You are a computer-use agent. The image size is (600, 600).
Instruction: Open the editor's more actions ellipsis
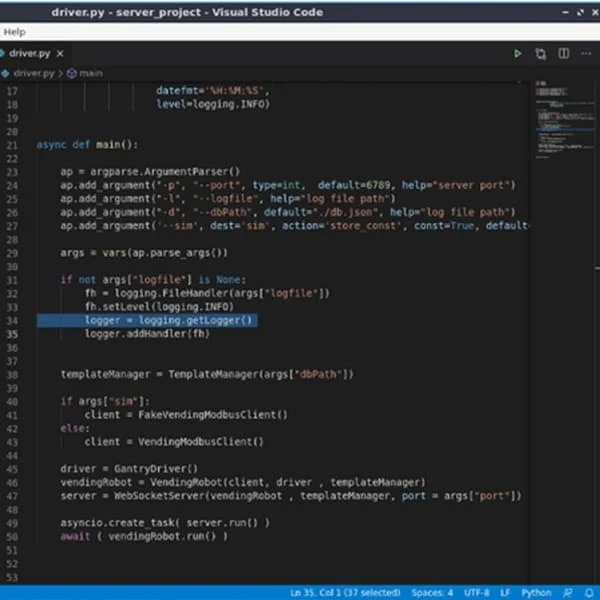coord(588,53)
